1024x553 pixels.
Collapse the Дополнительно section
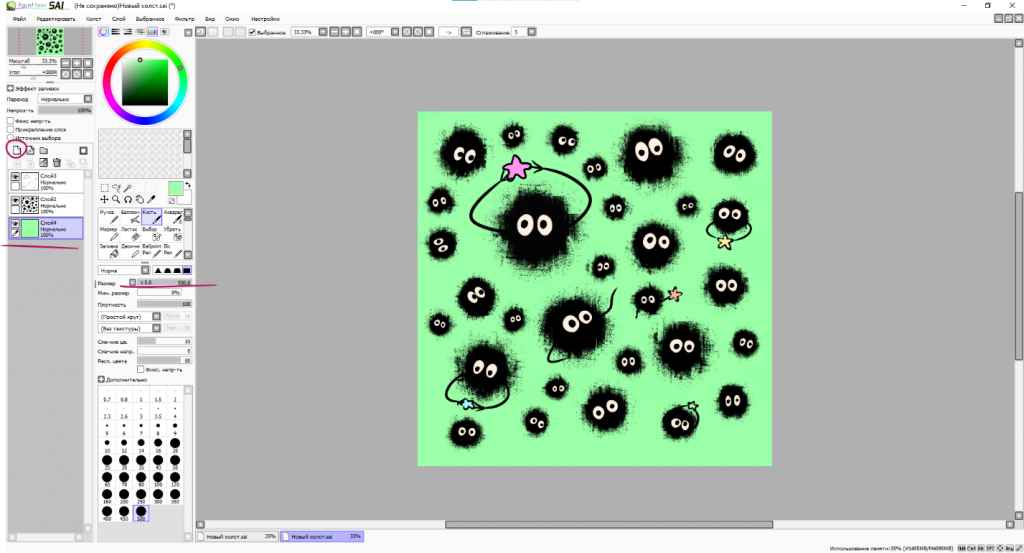point(101,379)
